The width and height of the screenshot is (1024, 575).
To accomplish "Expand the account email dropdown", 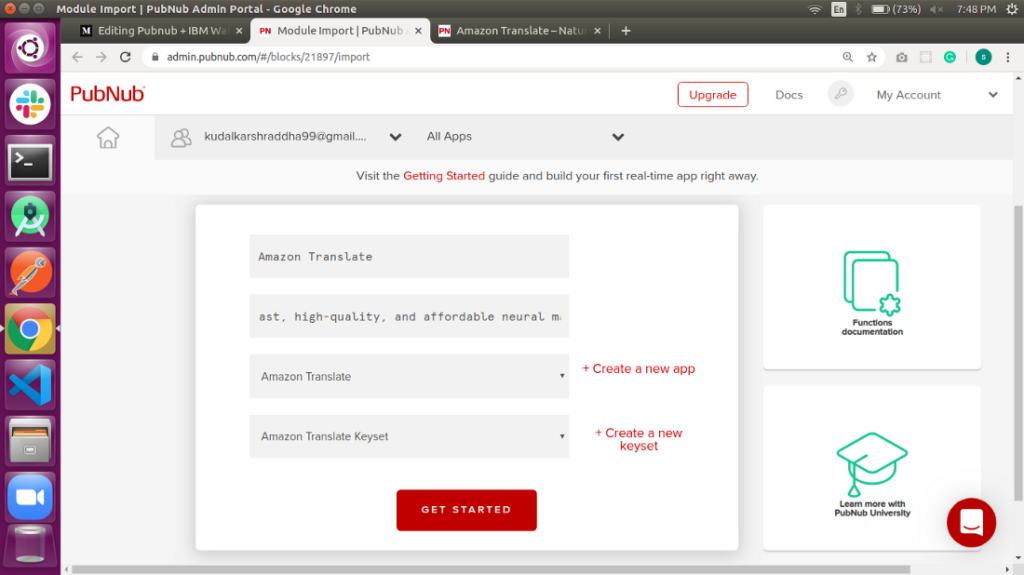I will click(x=395, y=137).
